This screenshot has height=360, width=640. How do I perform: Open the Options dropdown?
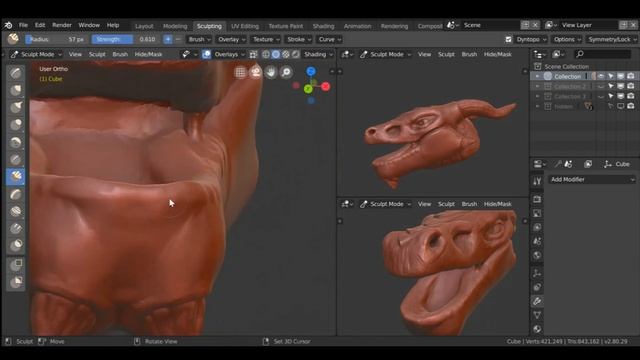point(567,40)
